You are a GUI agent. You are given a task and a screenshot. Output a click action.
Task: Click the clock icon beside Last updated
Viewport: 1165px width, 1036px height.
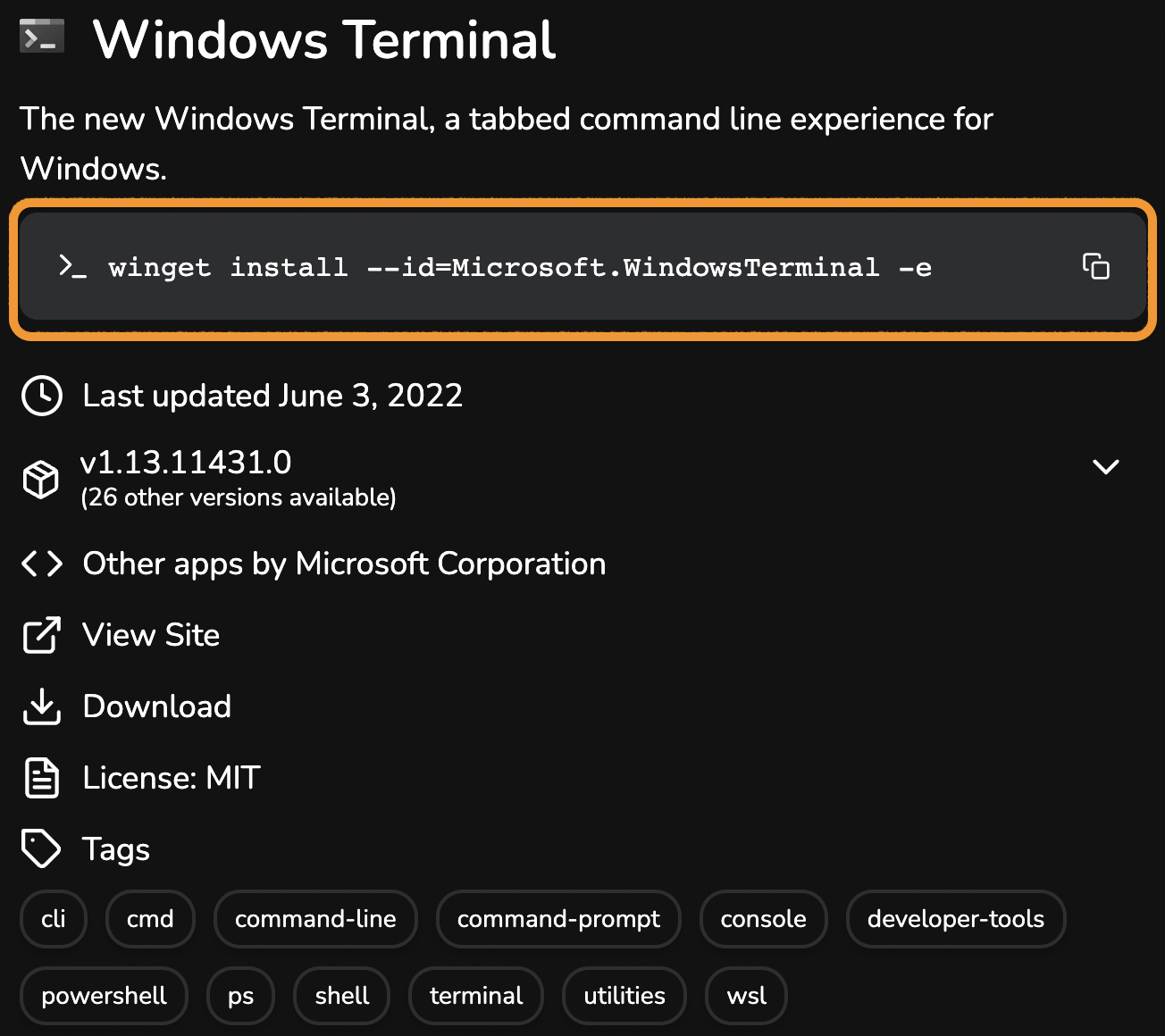(x=42, y=396)
